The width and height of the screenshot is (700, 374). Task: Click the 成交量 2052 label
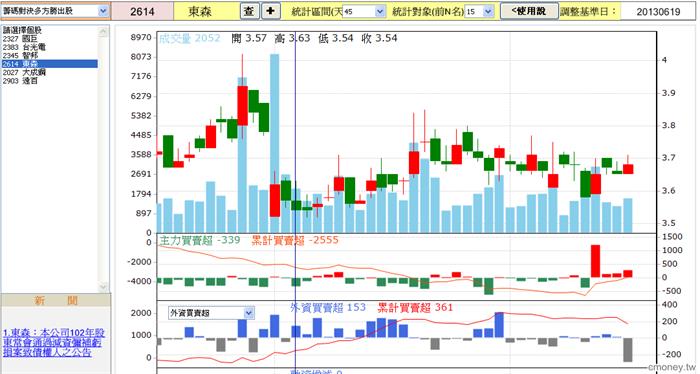190,38
